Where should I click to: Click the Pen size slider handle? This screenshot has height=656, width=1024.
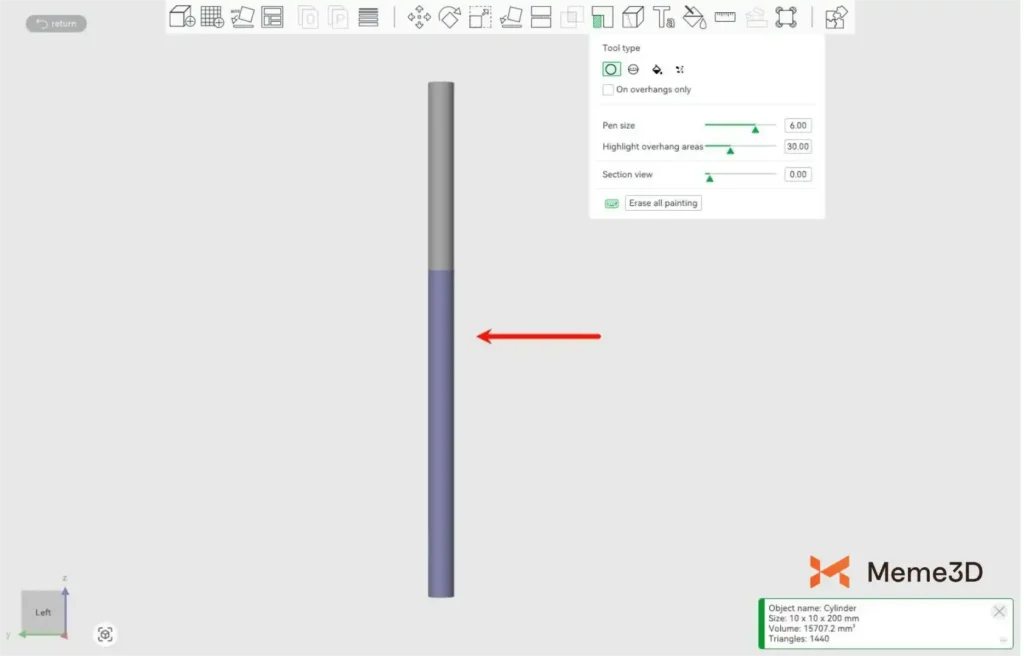(x=755, y=128)
